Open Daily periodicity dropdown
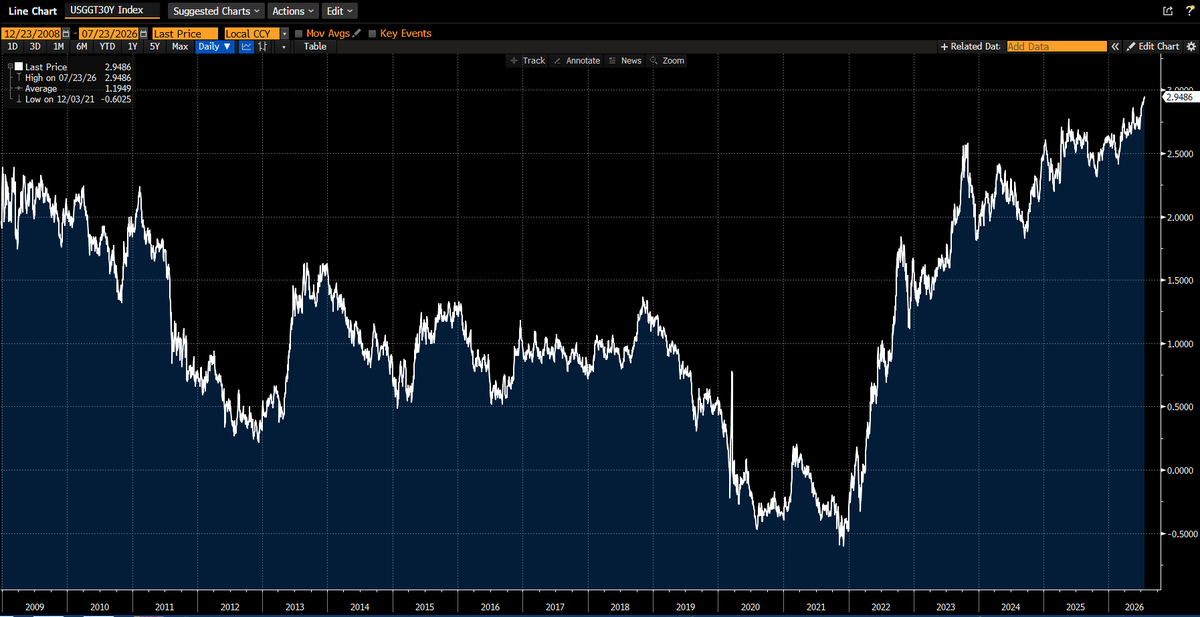Image resolution: width=1200 pixels, height=617 pixels. point(214,46)
